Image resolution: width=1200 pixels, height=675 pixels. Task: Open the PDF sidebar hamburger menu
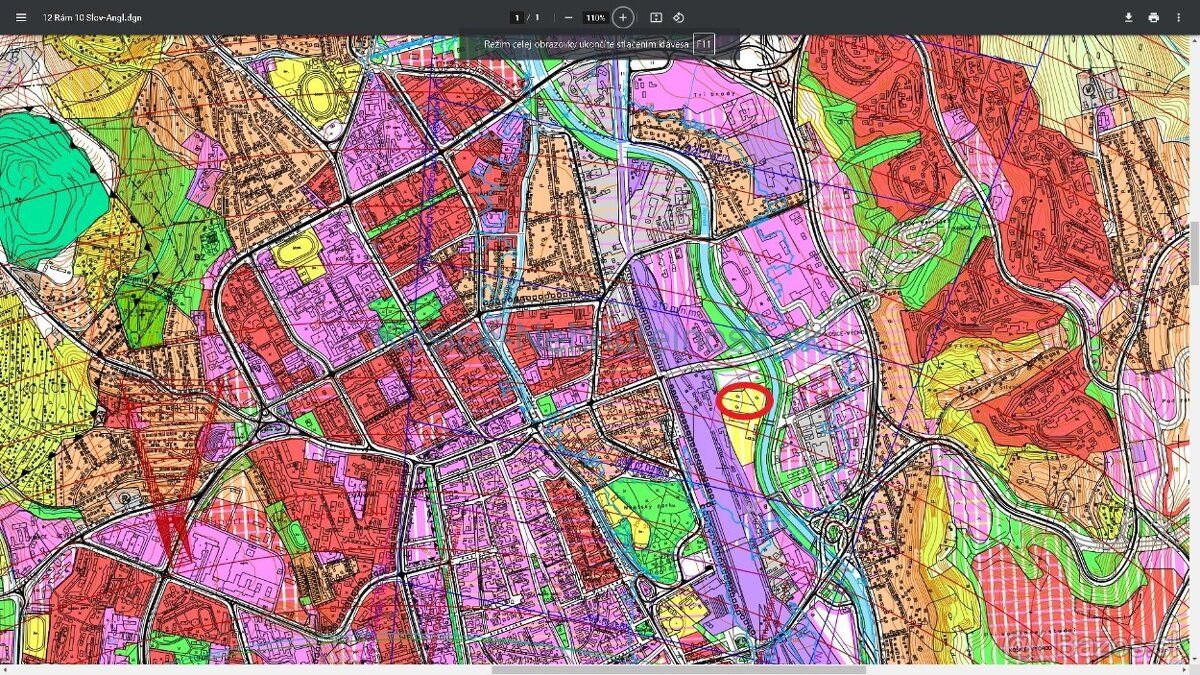tap(21, 17)
